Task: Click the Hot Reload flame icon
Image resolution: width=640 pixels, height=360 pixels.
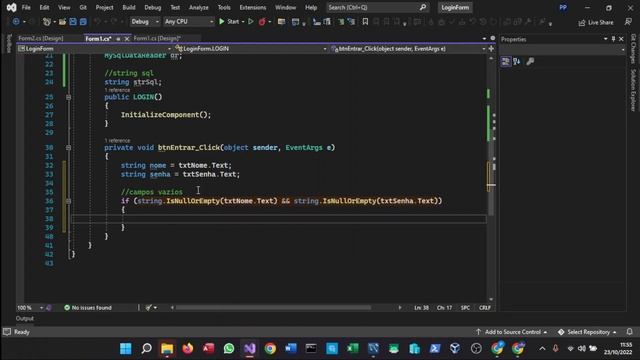Action: (x=262, y=22)
